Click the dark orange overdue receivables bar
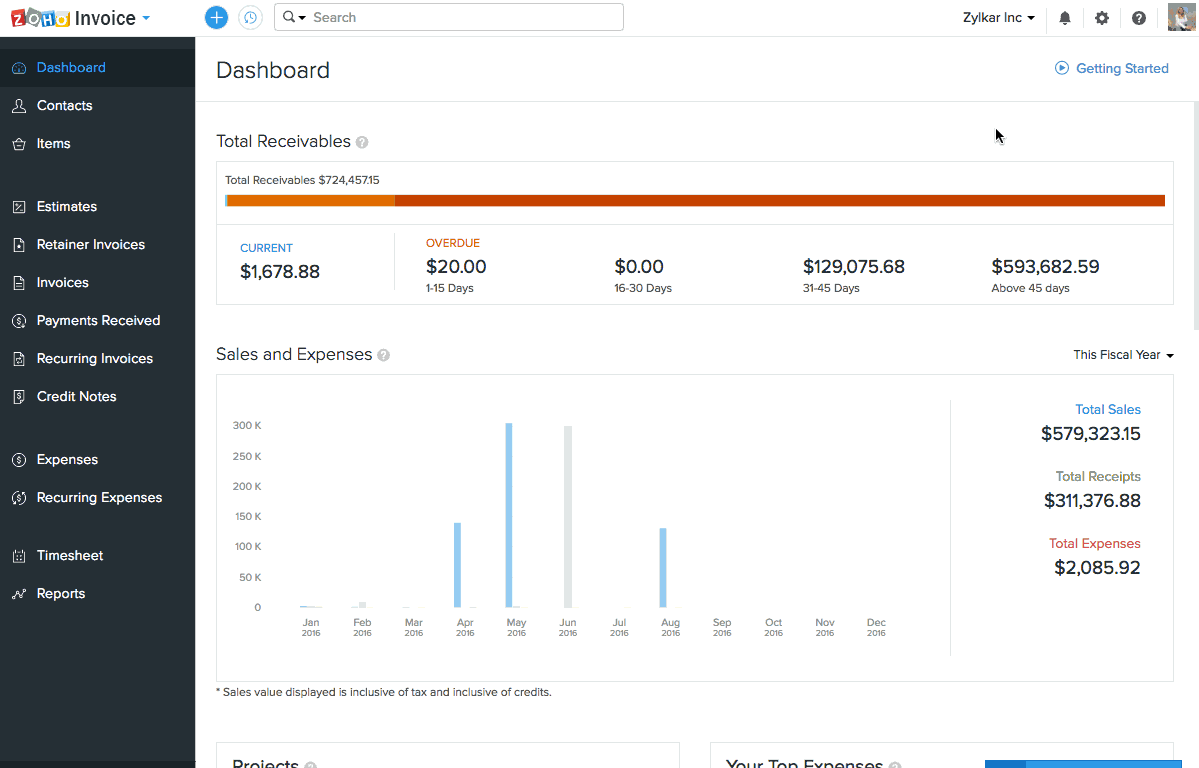Viewport: 1199px width, 768px height. coord(780,201)
